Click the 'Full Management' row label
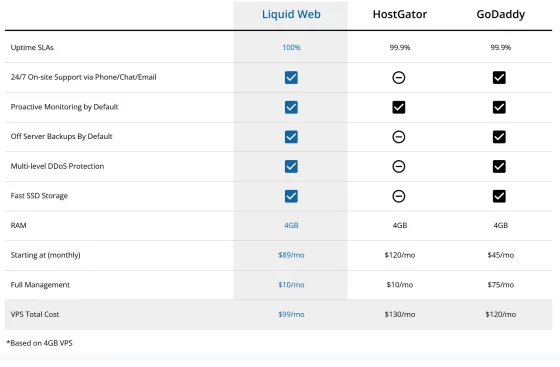Viewport: 560px width, 367px height. pos(40,285)
